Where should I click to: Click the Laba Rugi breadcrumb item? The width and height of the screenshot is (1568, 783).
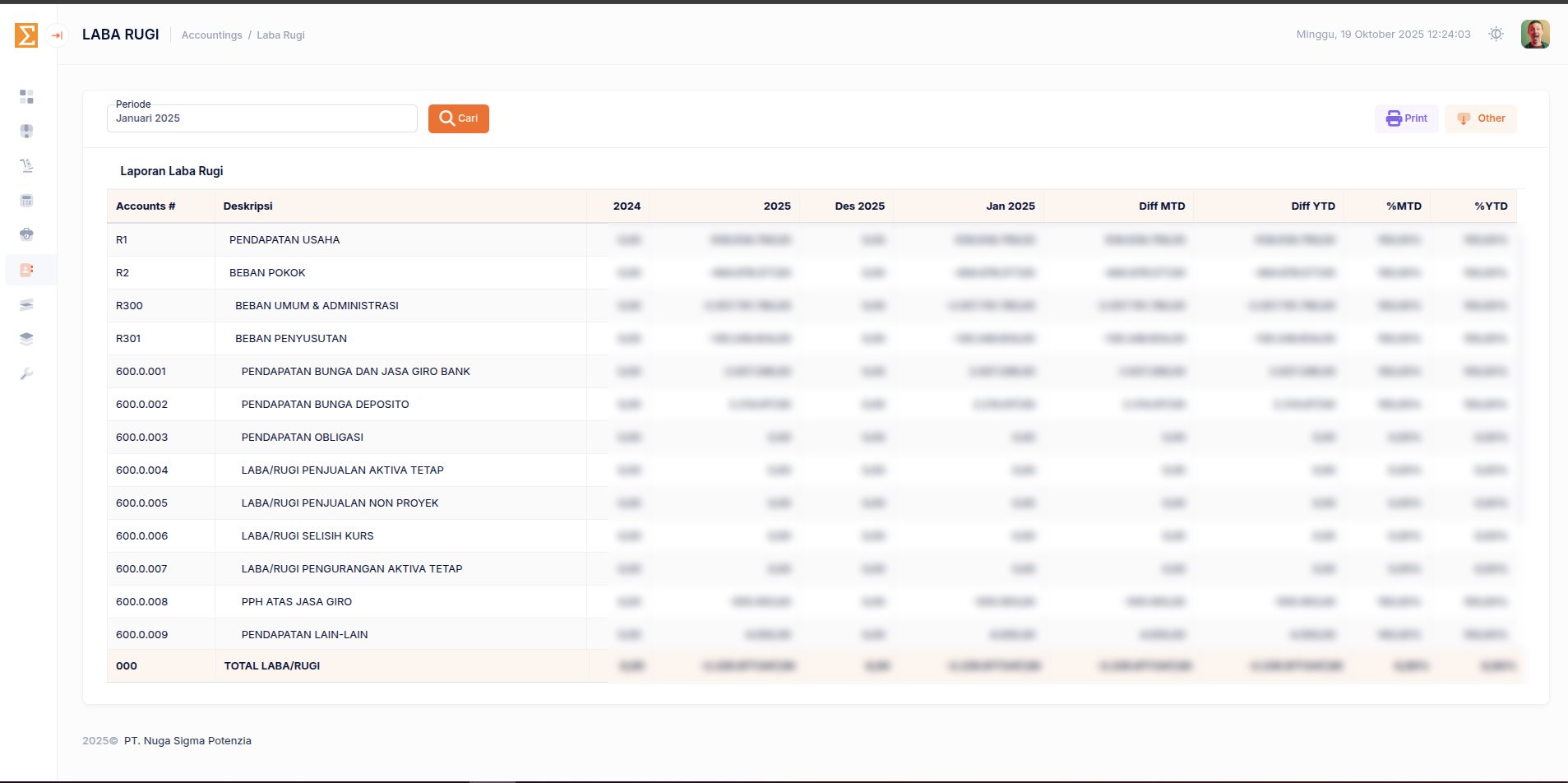(x=280, y=35)
